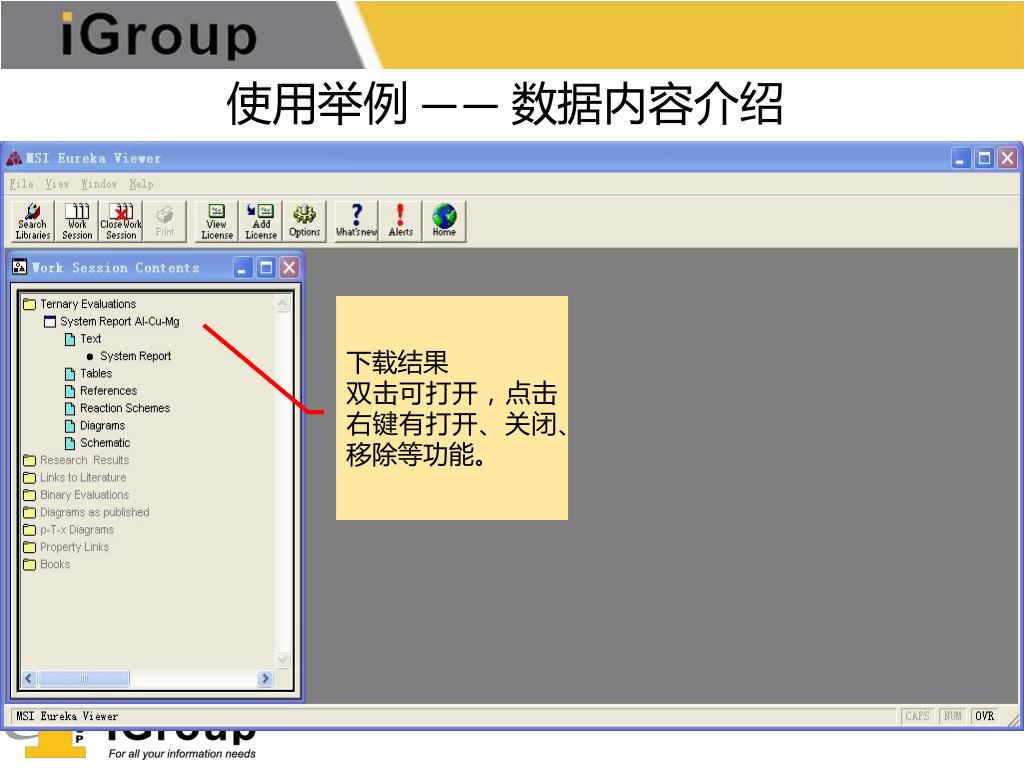This screenshot has width=1024, height=768.
Task: Select the Binary Evaluations folder
Action: pyautogui.click(x=84, y=495)
